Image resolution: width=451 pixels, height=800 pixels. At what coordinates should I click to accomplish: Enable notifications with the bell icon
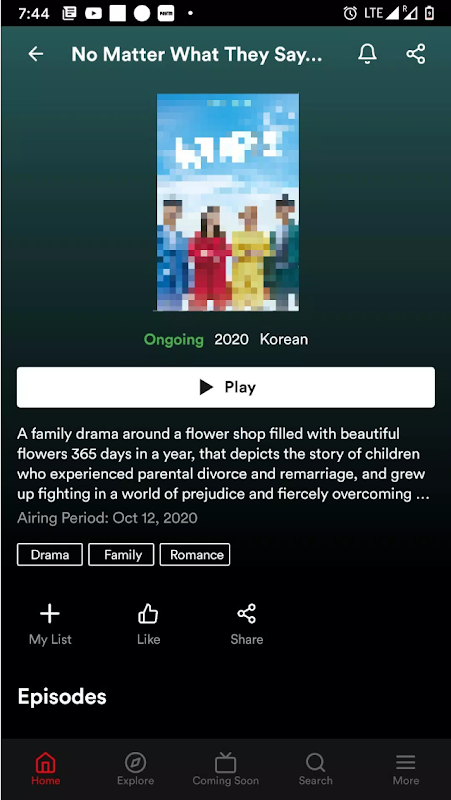pyautogui.click(x=367, y=54)
